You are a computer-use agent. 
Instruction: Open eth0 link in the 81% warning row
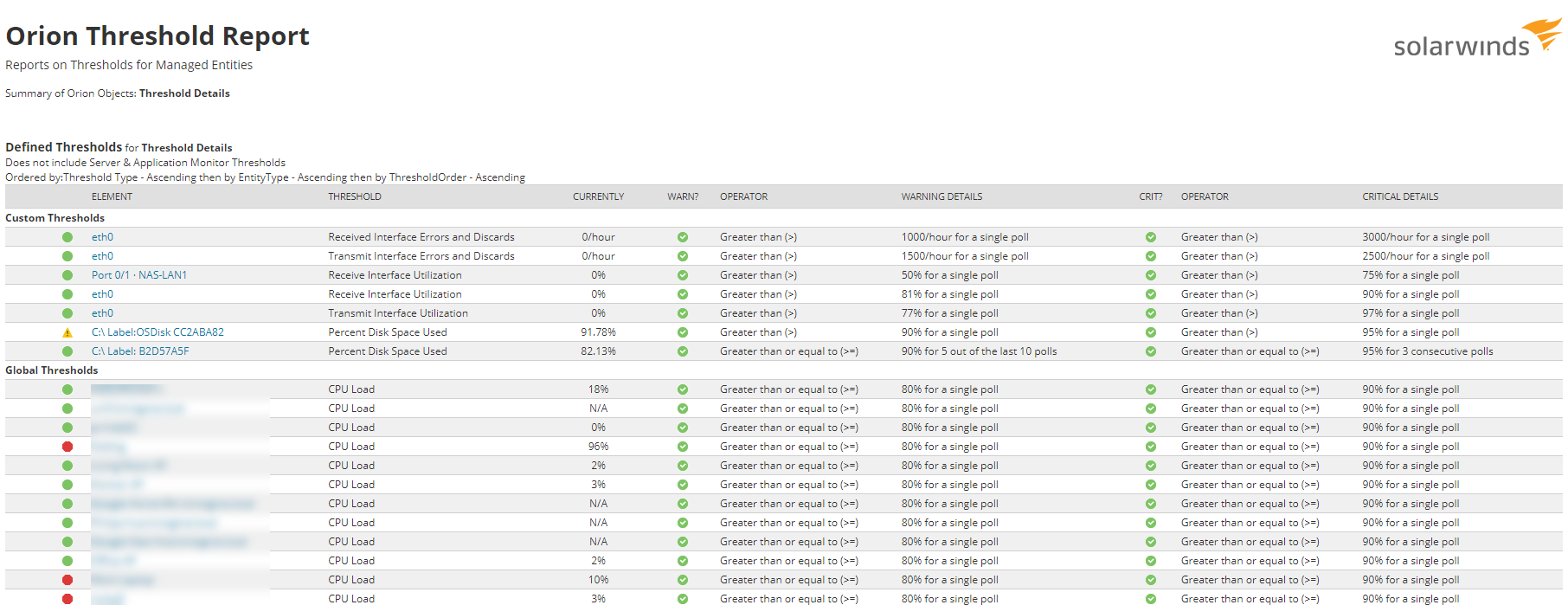[x=102, y=294]
